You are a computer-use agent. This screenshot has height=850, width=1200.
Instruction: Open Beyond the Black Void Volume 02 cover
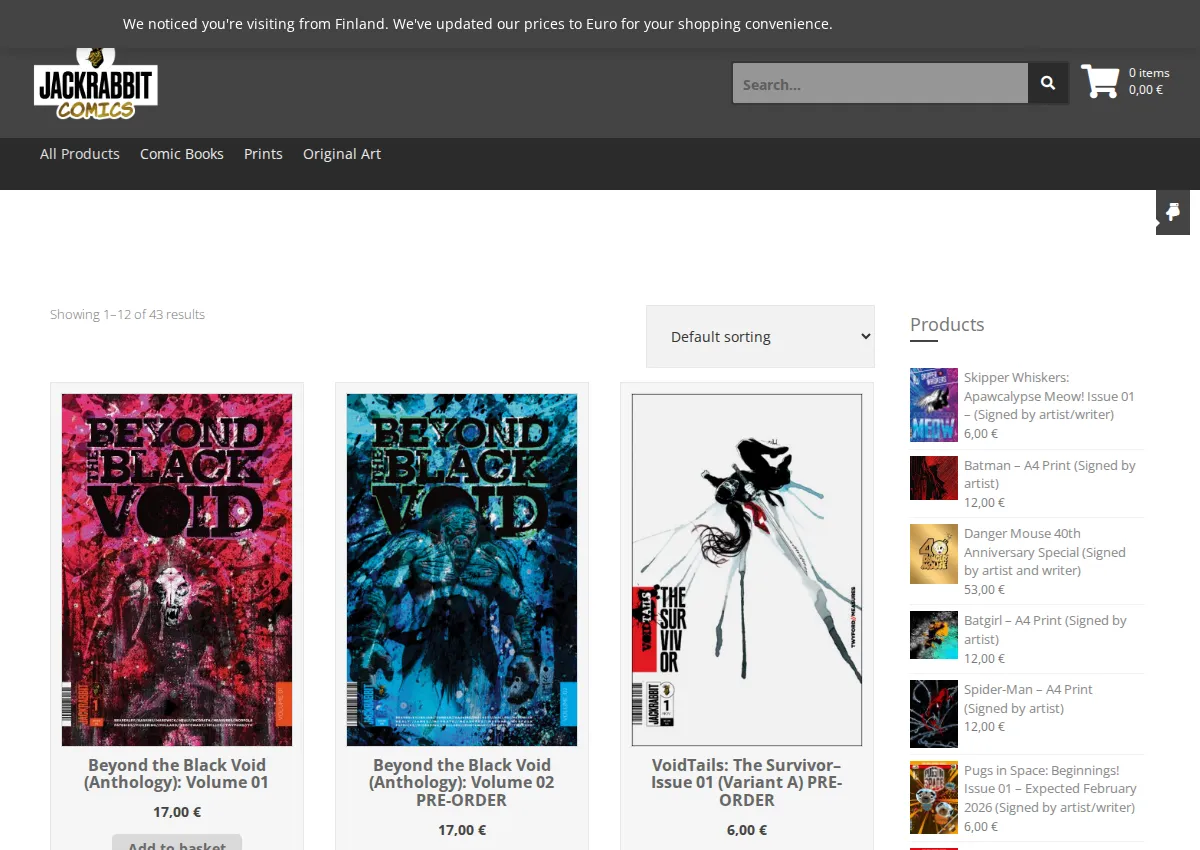coord(462,570)
